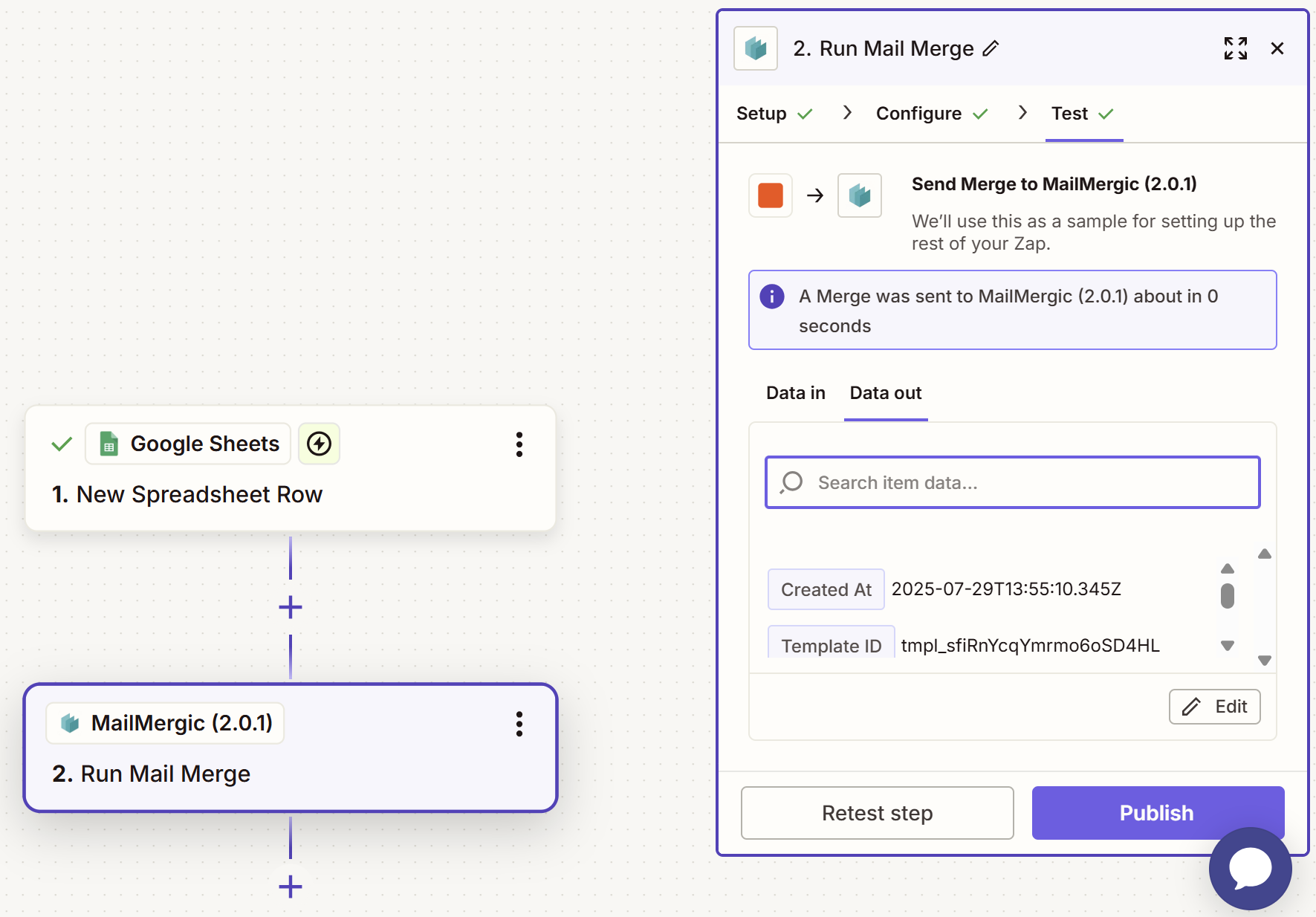Click the MailMergic icon in the panel header
The height and width of the screenshot is (917, 1316).
pyautogui.click(x=755, y=48)
